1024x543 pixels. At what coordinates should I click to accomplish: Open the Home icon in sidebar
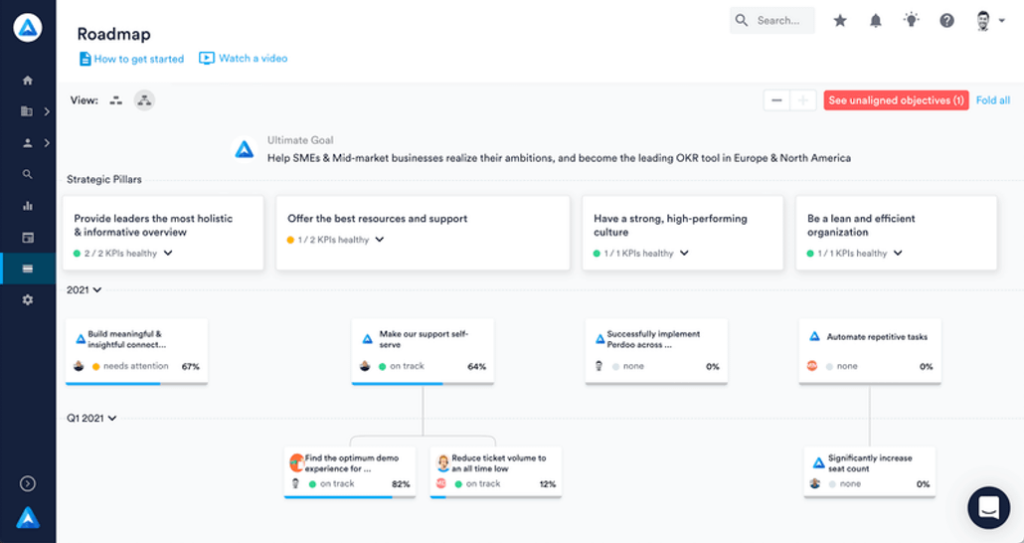coord(27,80)
